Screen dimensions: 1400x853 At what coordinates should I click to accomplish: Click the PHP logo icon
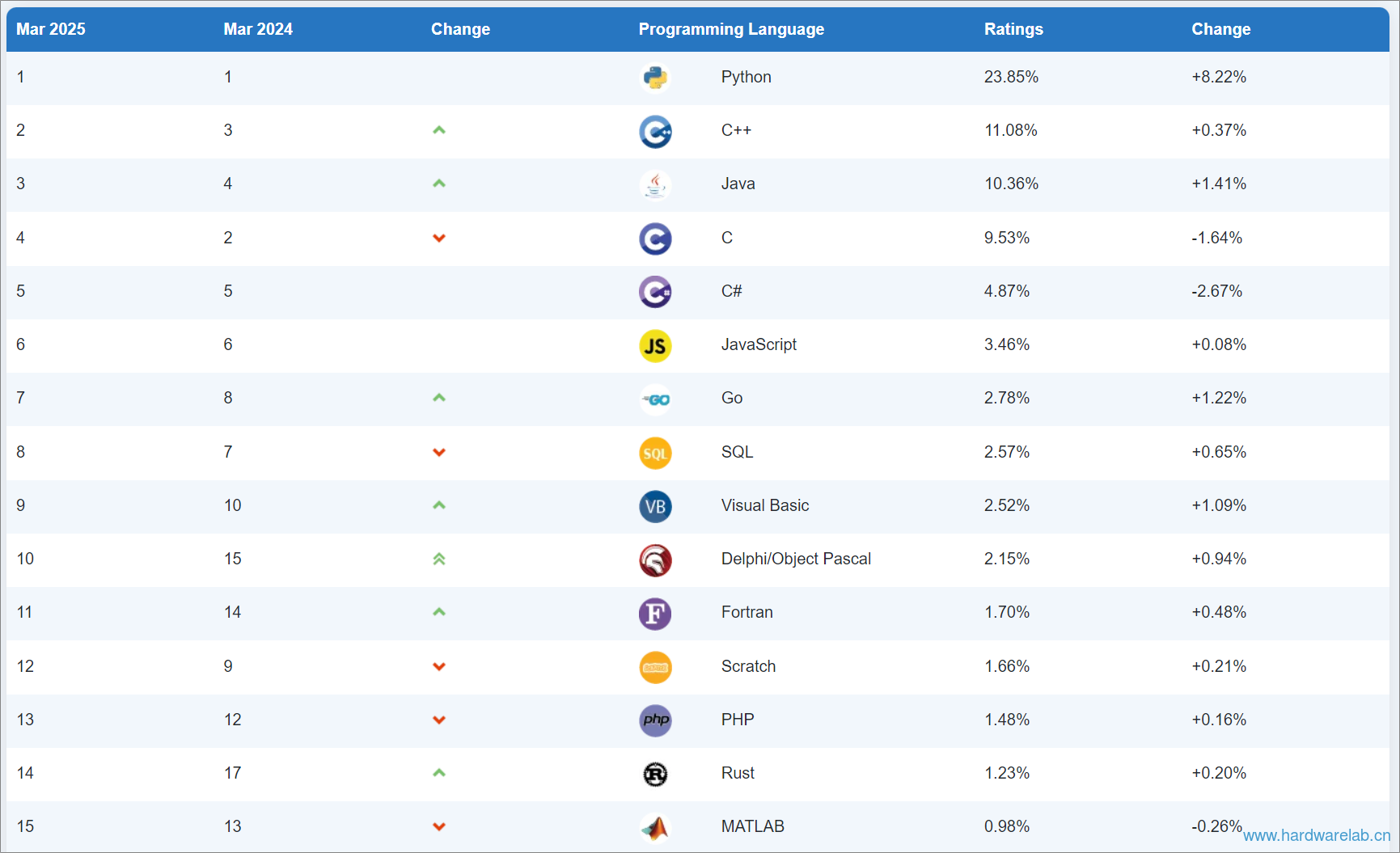click(x=655, y=720)
